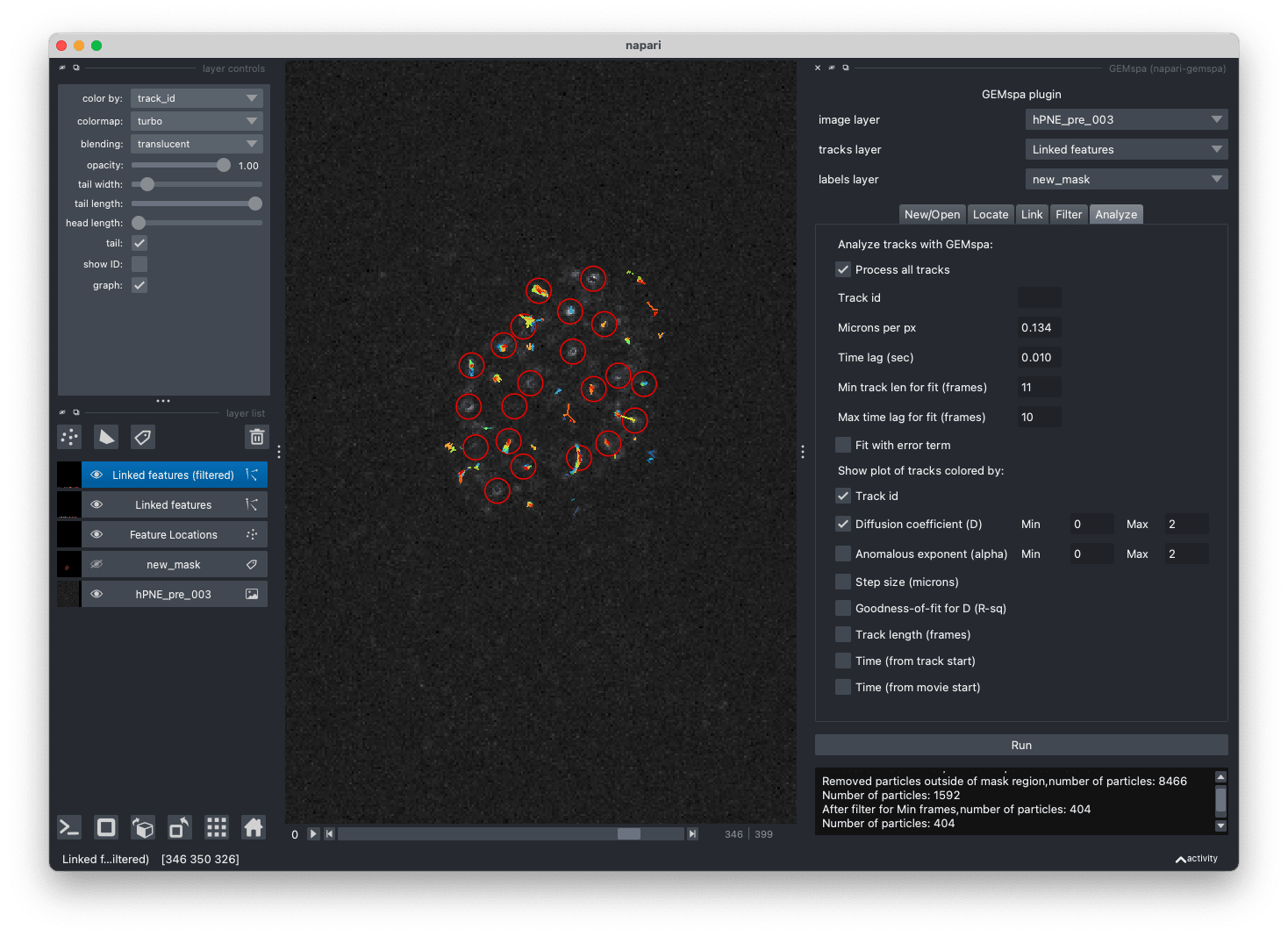Show the new_mask layer
Image resolution: width=1288 pixels, height=936 pixels.
click(x=97, y=564)
